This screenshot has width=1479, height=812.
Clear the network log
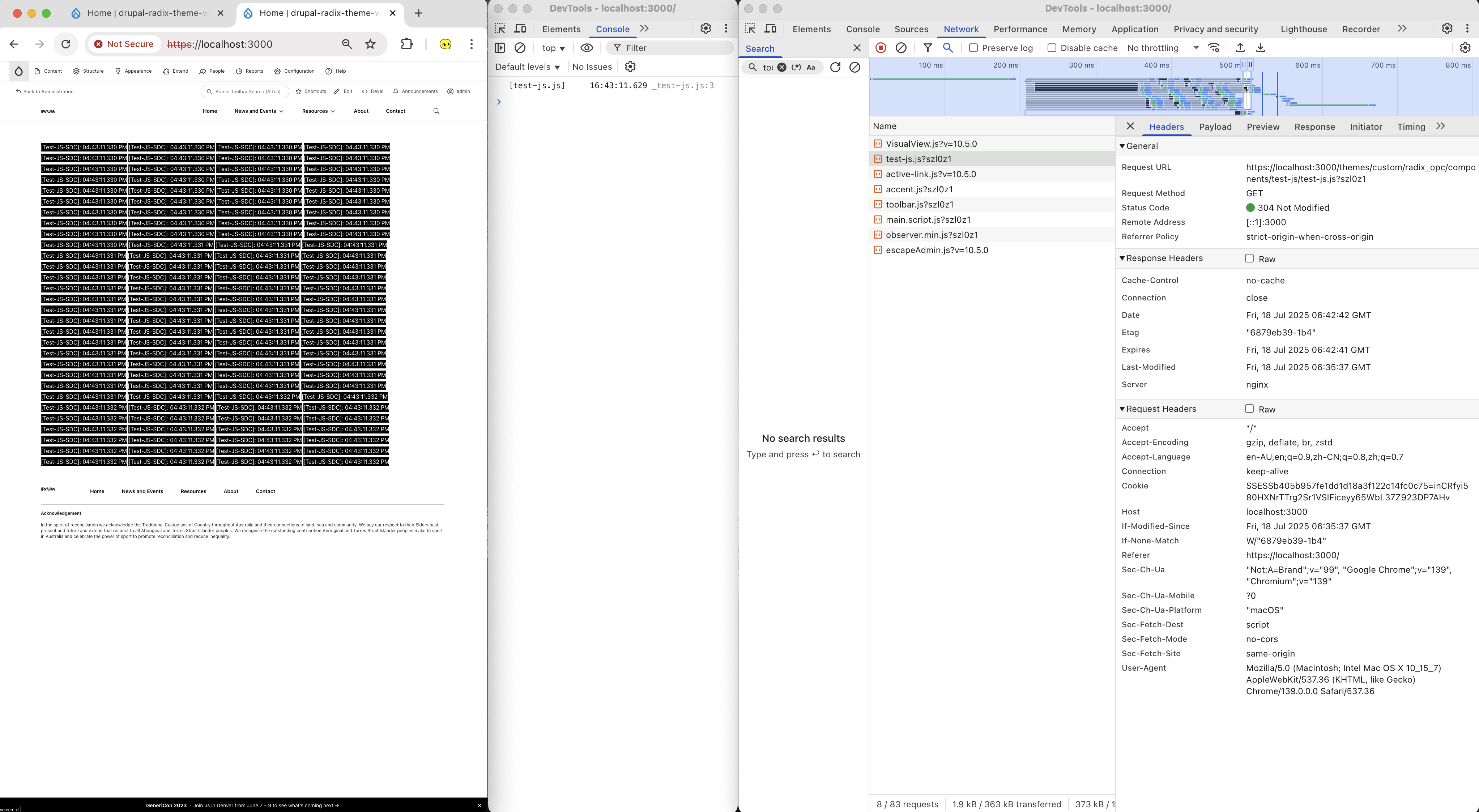pos(901,48)
